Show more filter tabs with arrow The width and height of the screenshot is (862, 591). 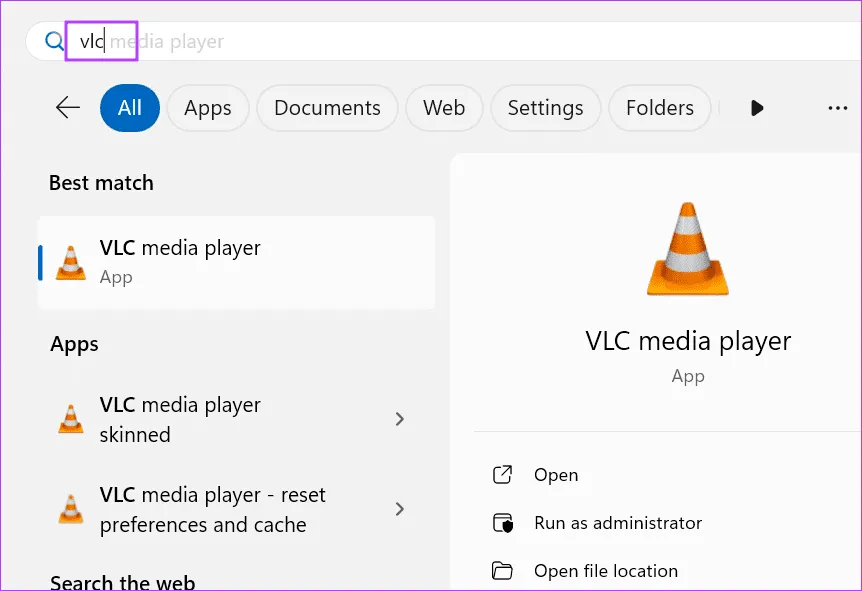click(x=757, y=108)
